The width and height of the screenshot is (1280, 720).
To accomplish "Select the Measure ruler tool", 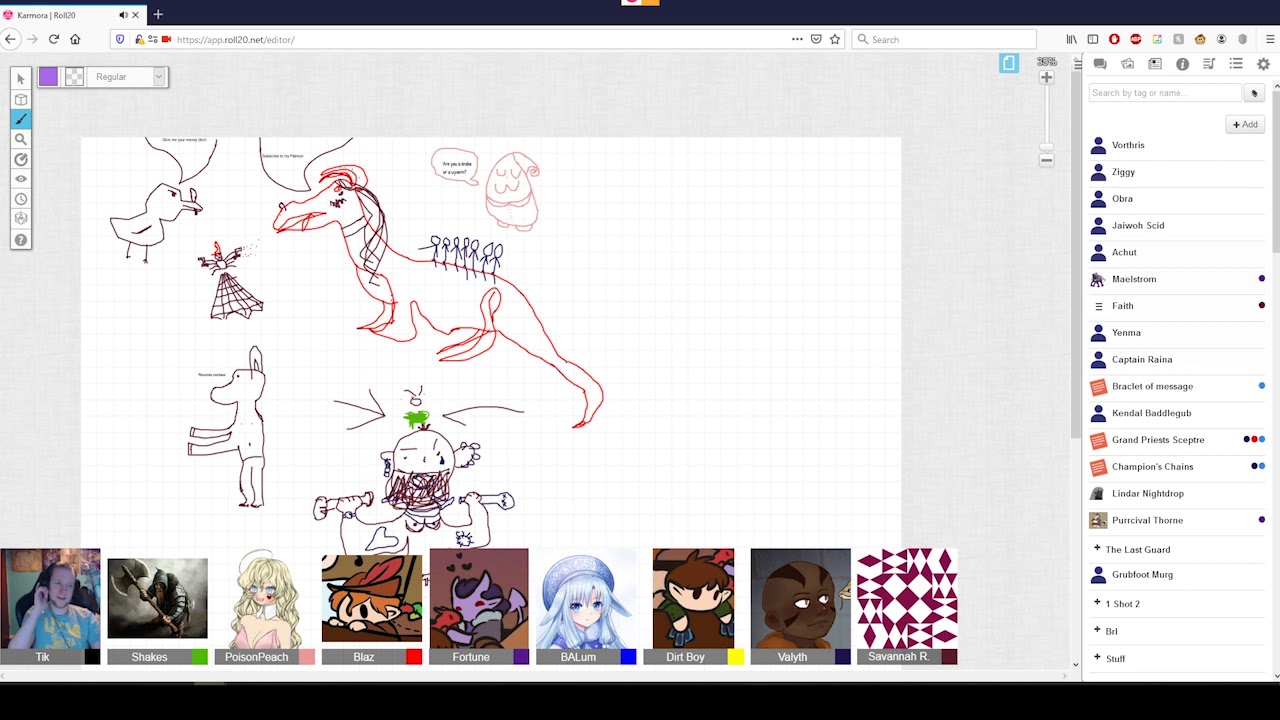I will click(21, 159).
